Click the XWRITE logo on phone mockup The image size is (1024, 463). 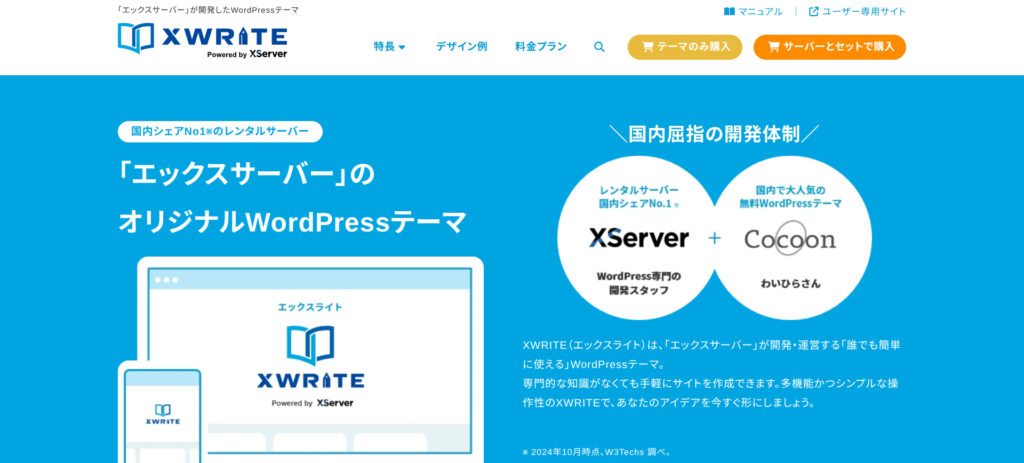point(163,414)
